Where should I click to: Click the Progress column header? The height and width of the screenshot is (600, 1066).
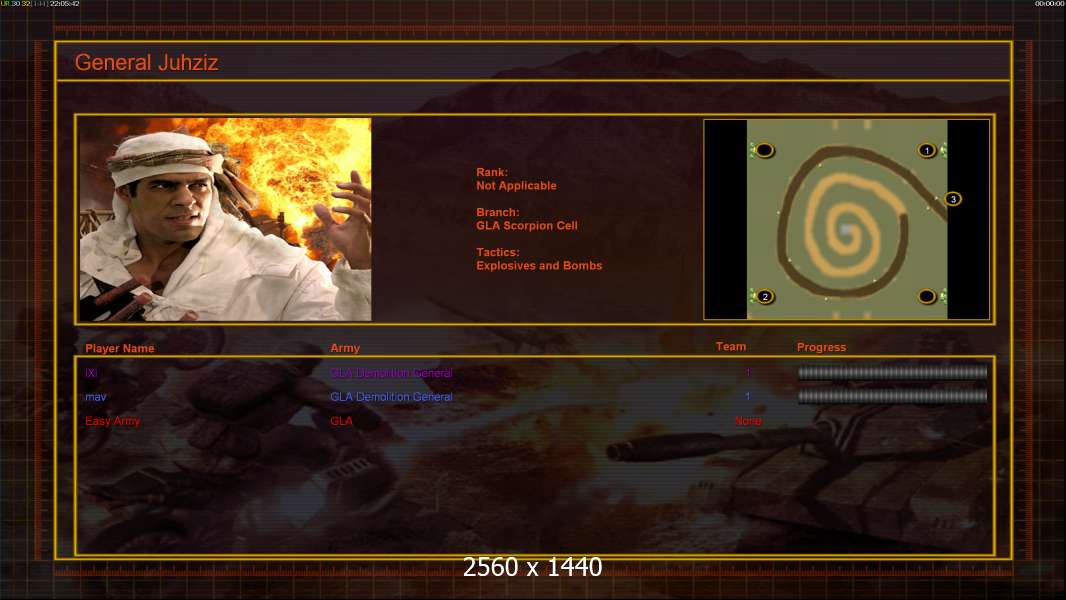pyautogui.click(x=821, y=347)
